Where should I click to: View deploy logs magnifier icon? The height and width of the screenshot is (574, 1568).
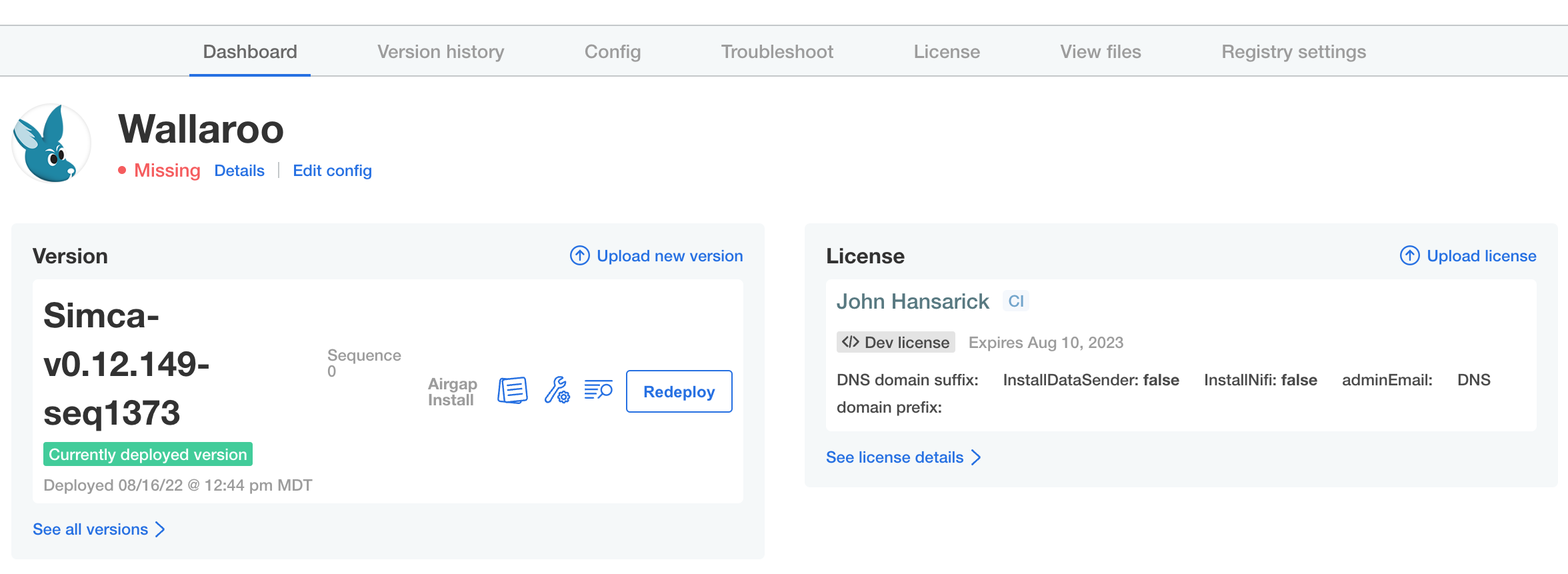coord(598,389)
